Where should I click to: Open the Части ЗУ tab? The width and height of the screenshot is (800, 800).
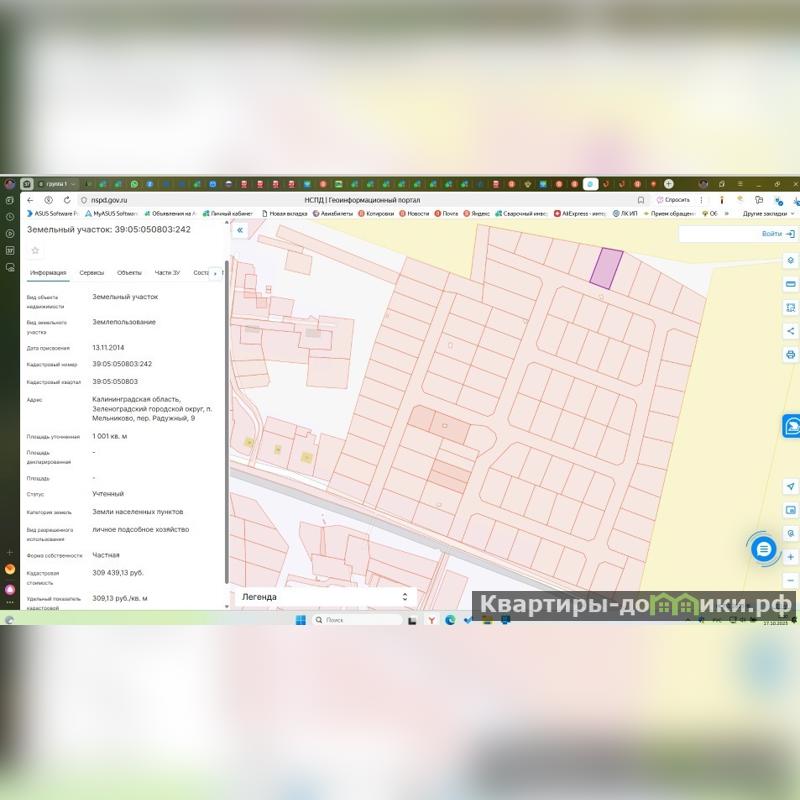click(167, 272)
